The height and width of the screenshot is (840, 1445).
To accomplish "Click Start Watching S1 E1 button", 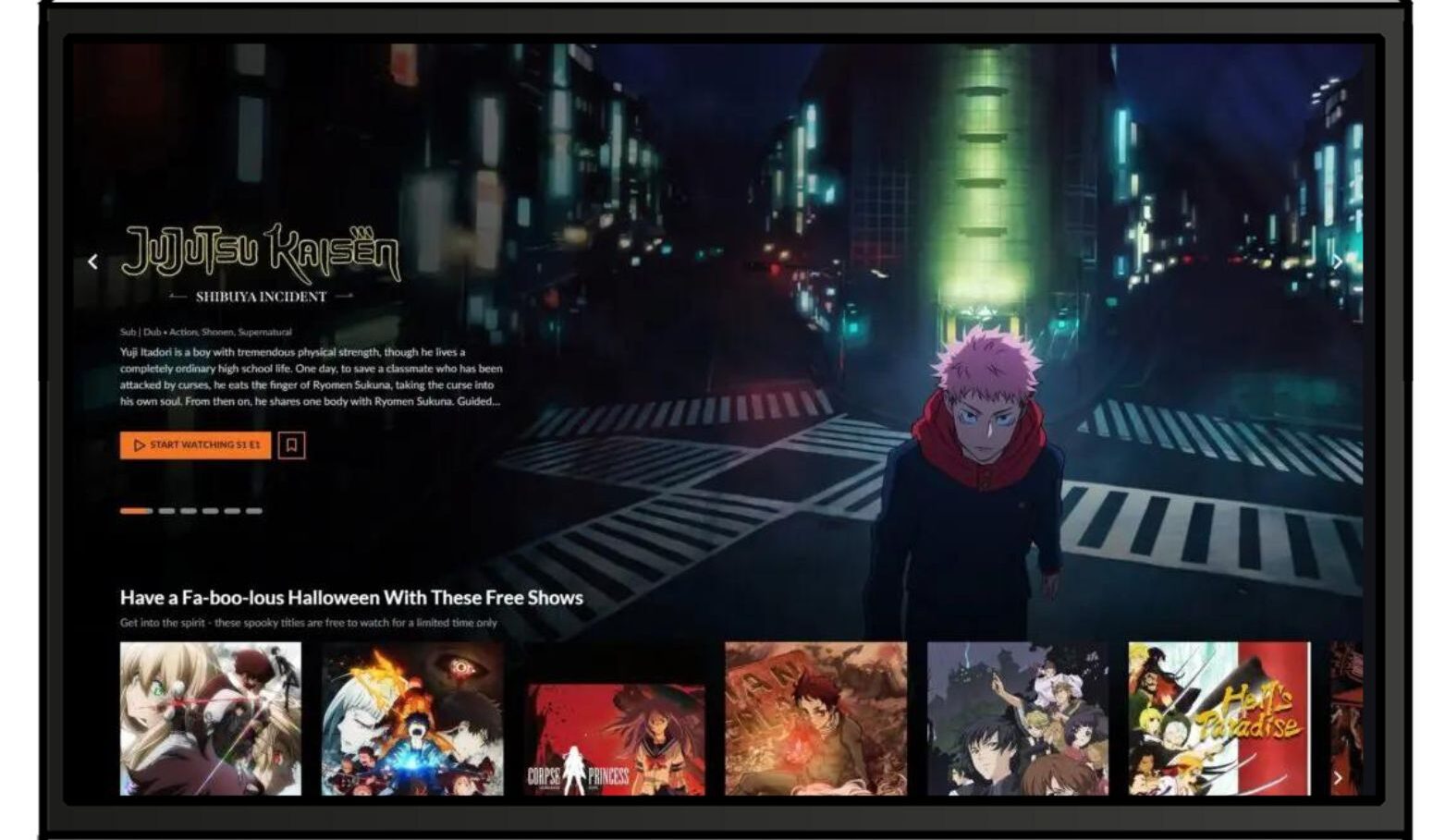I will tap(195, 445).
